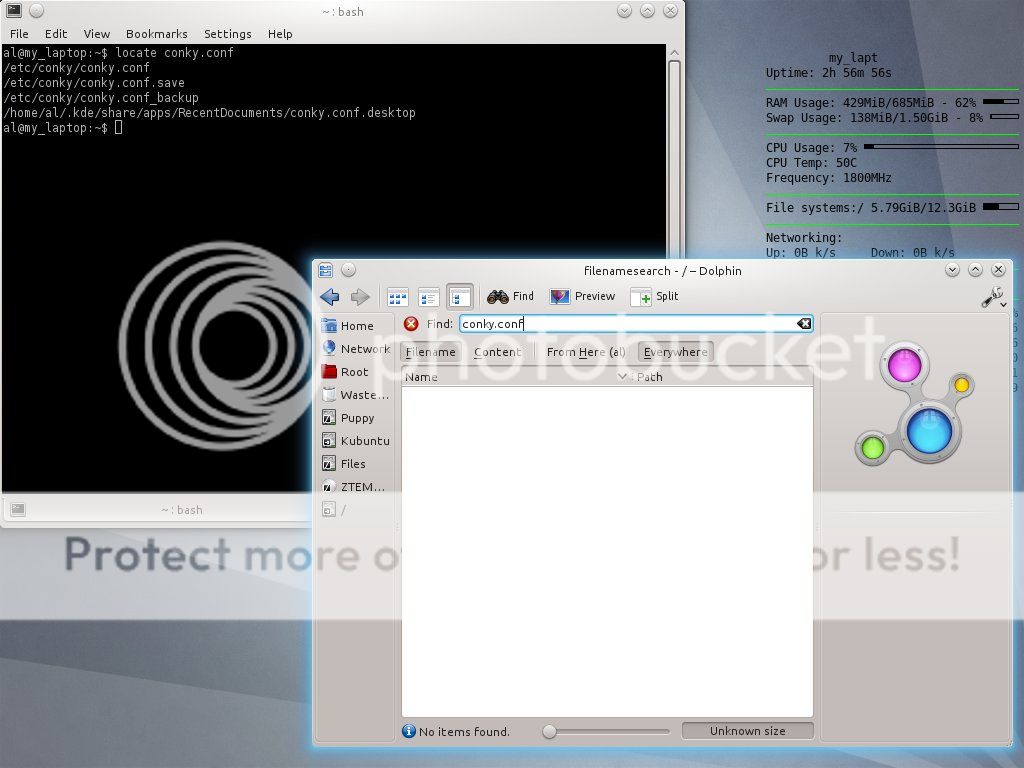
Task: Open the Puppy drive place
Action: pos(348,418)
